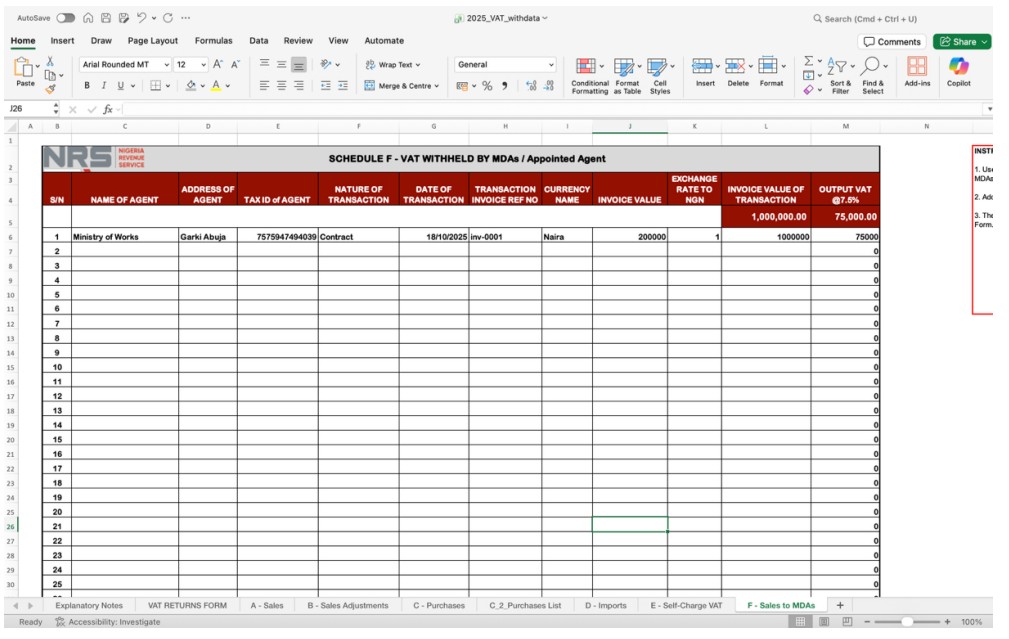Viewport: 1009px width, 639px height.
Task: Select the Format Painter brush
Action: coord(50,89)
